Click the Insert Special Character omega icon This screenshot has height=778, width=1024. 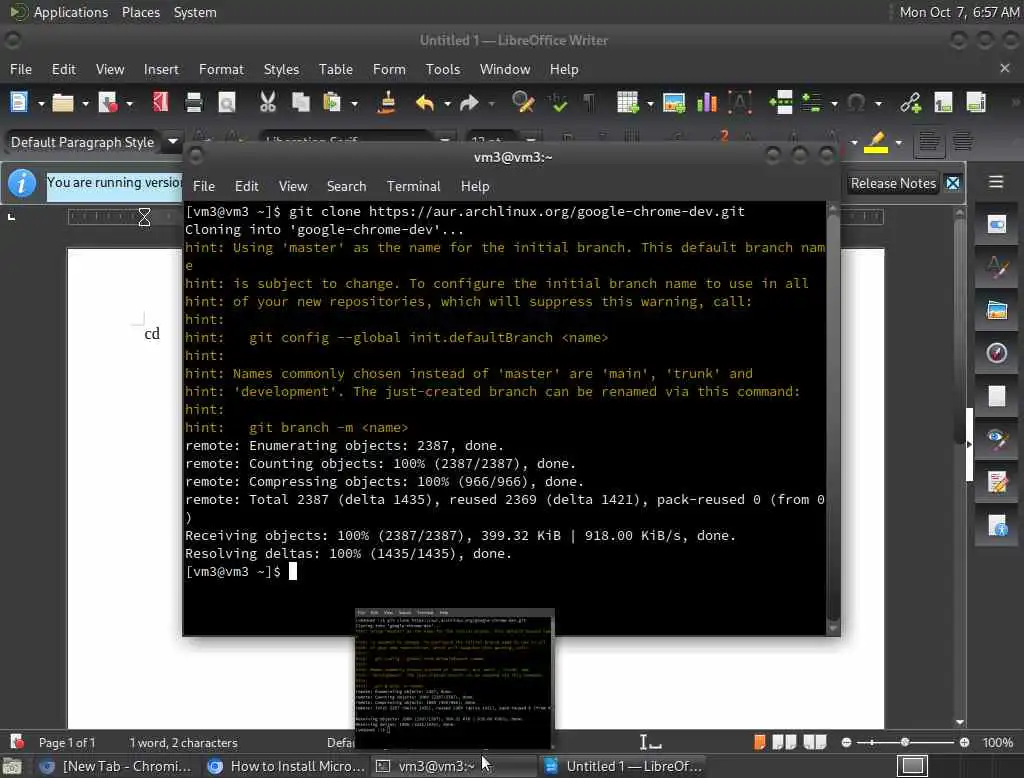(856, 103)
